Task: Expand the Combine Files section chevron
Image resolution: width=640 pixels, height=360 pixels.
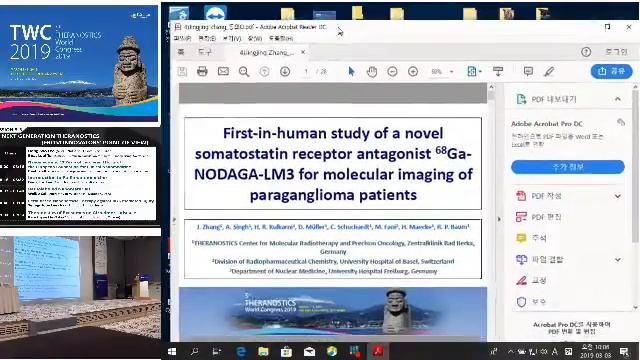Action: (618, 260)
